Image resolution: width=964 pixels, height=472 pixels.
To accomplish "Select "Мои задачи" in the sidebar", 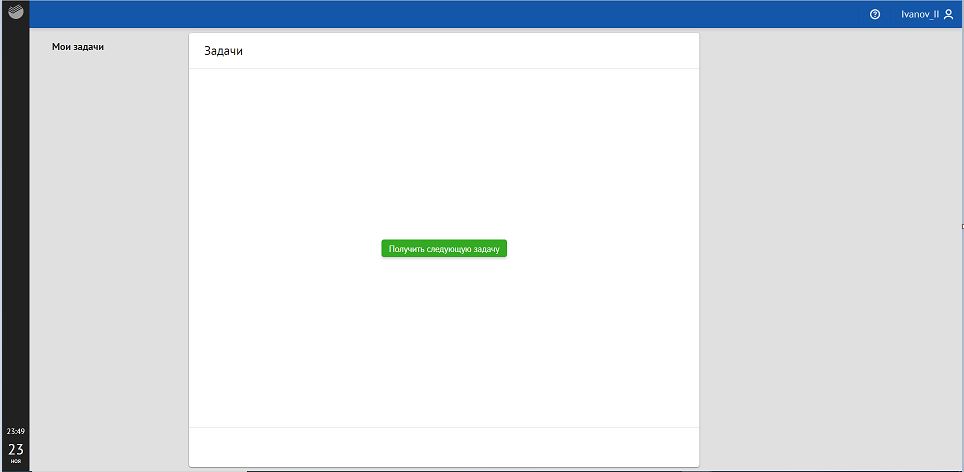I will 77,47.
